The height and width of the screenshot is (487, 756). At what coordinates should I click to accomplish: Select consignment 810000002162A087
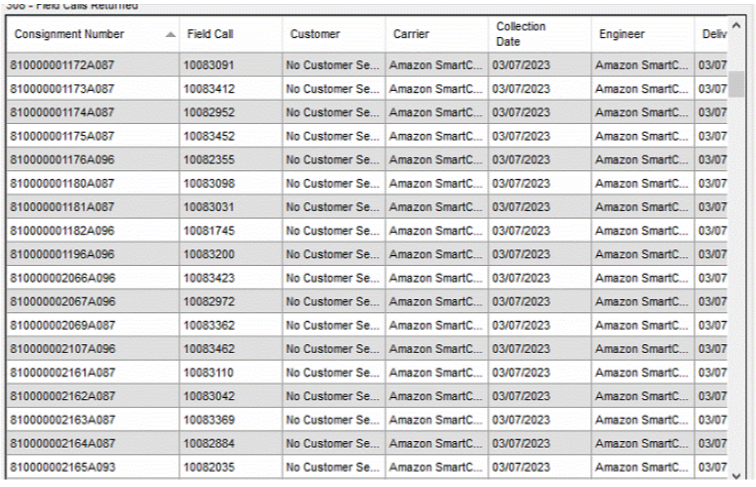62,394
